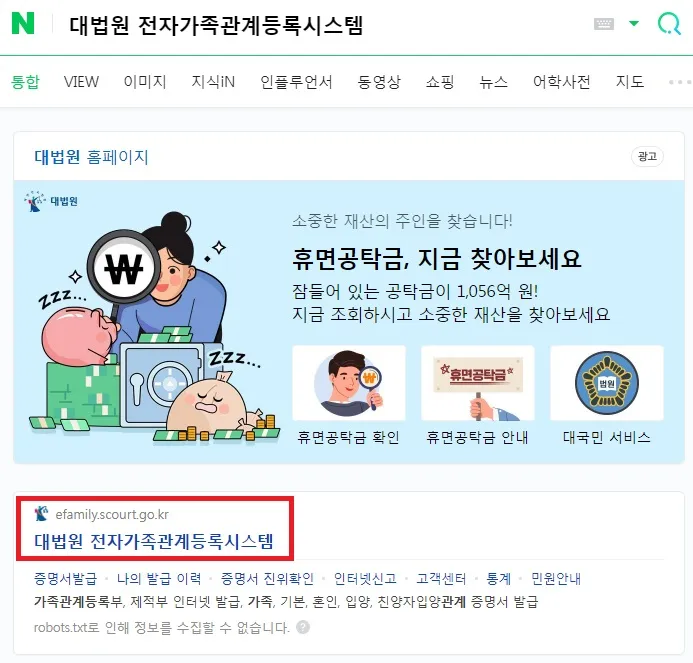The image size is (693, 663).
Task: Select the 지식iN tab
Action: (213, 82)
